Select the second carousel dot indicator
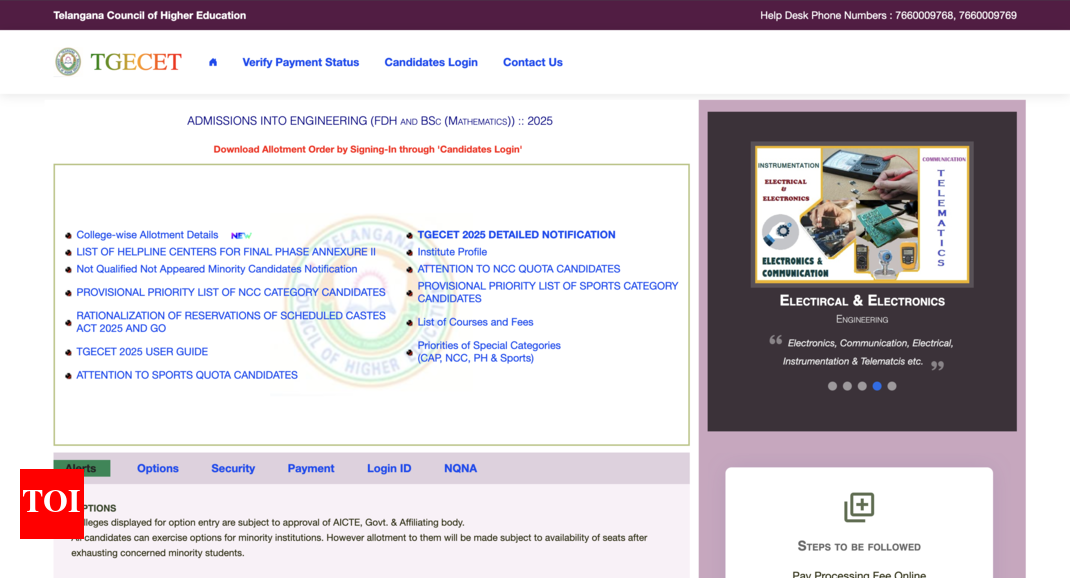Screen dimensions: 1070x578 (847, 386)
